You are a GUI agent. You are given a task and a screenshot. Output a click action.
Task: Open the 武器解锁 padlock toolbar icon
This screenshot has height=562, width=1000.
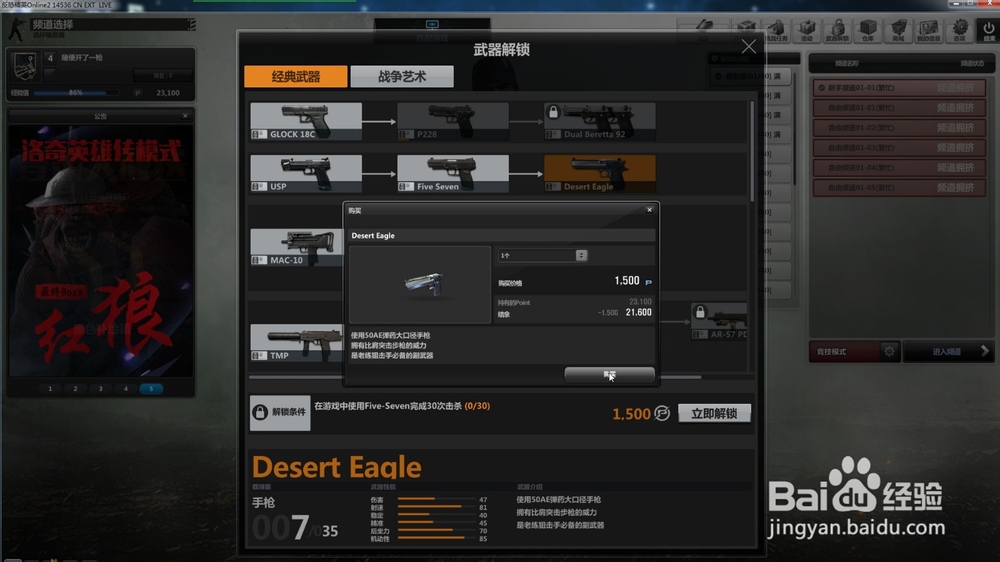point(837,30)
